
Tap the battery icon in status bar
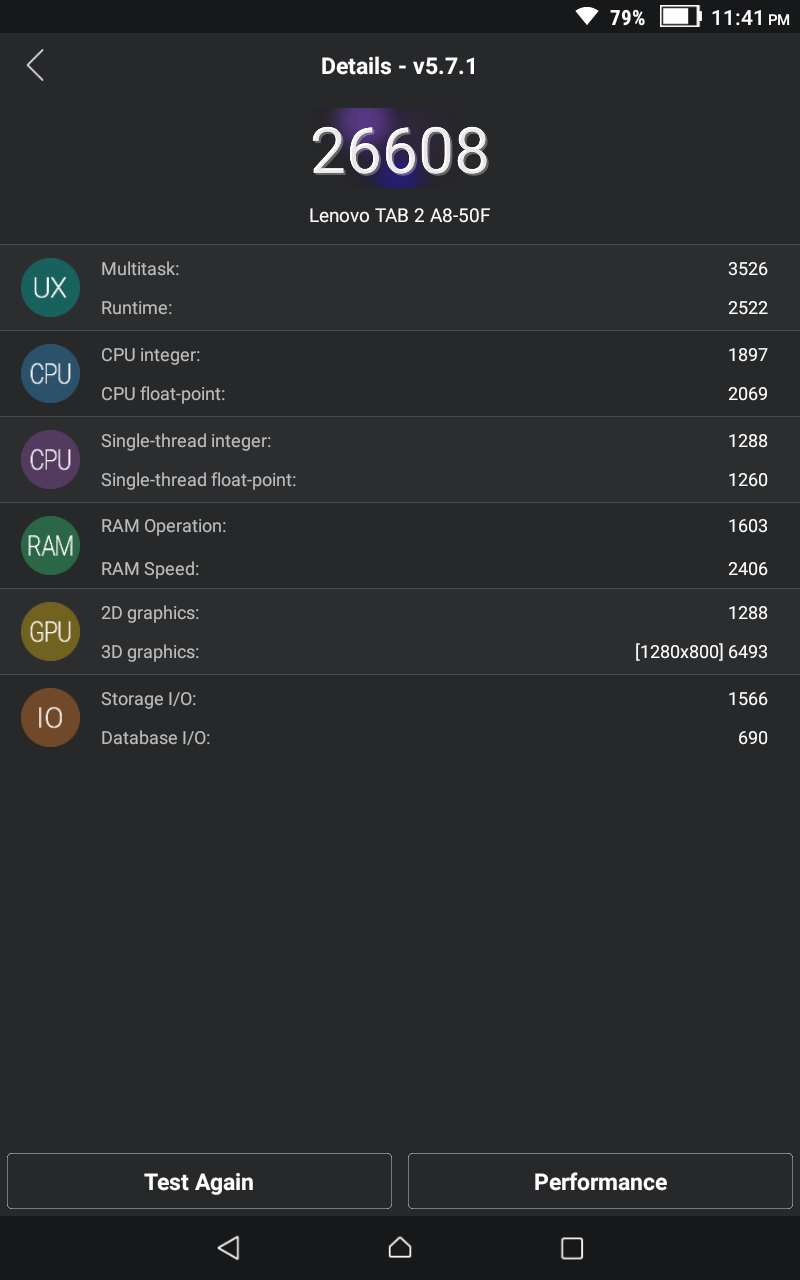point(680,17)
